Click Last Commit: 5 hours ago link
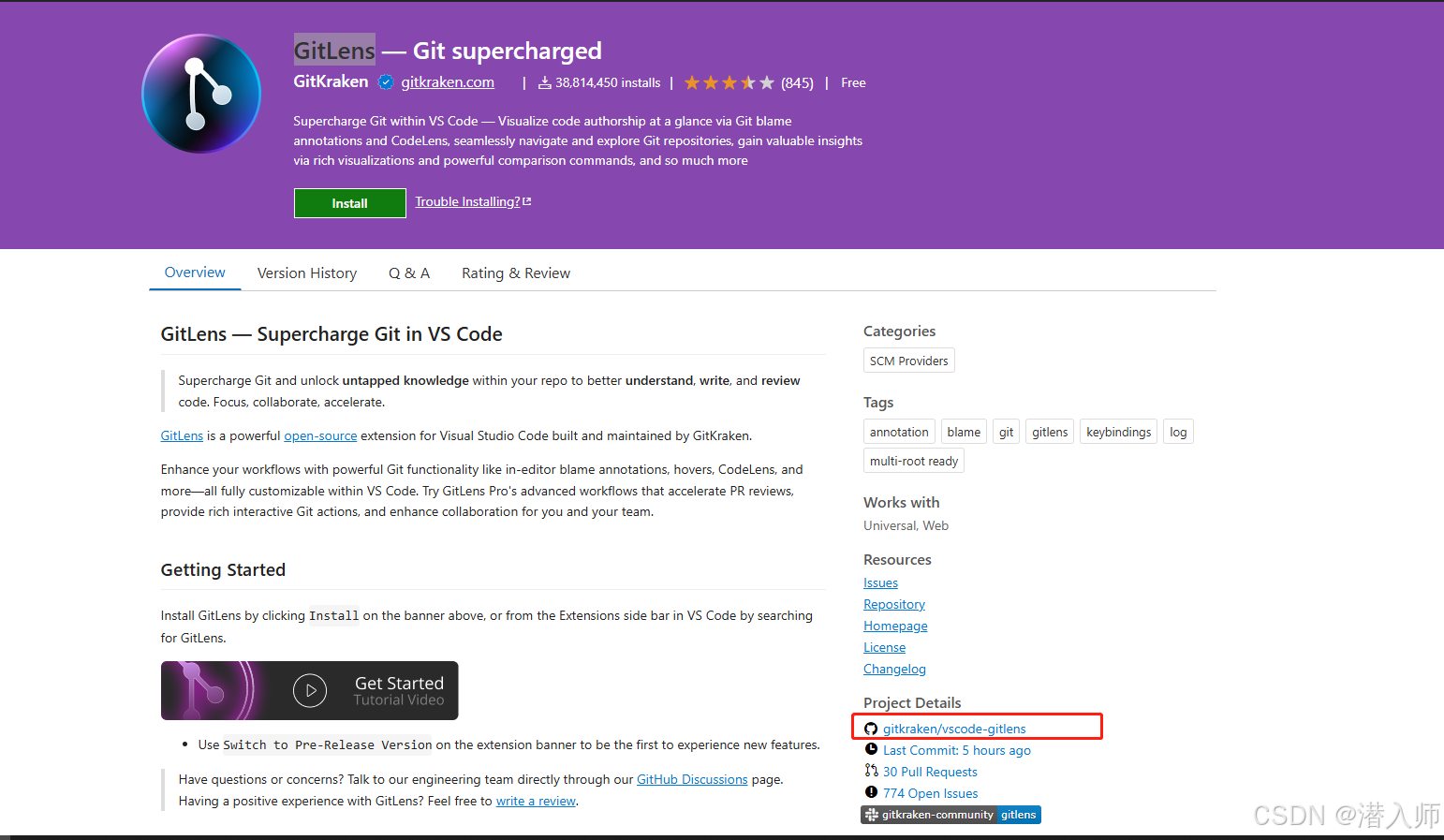Viewport: 1444px width, 840px height. click(956, 750)
